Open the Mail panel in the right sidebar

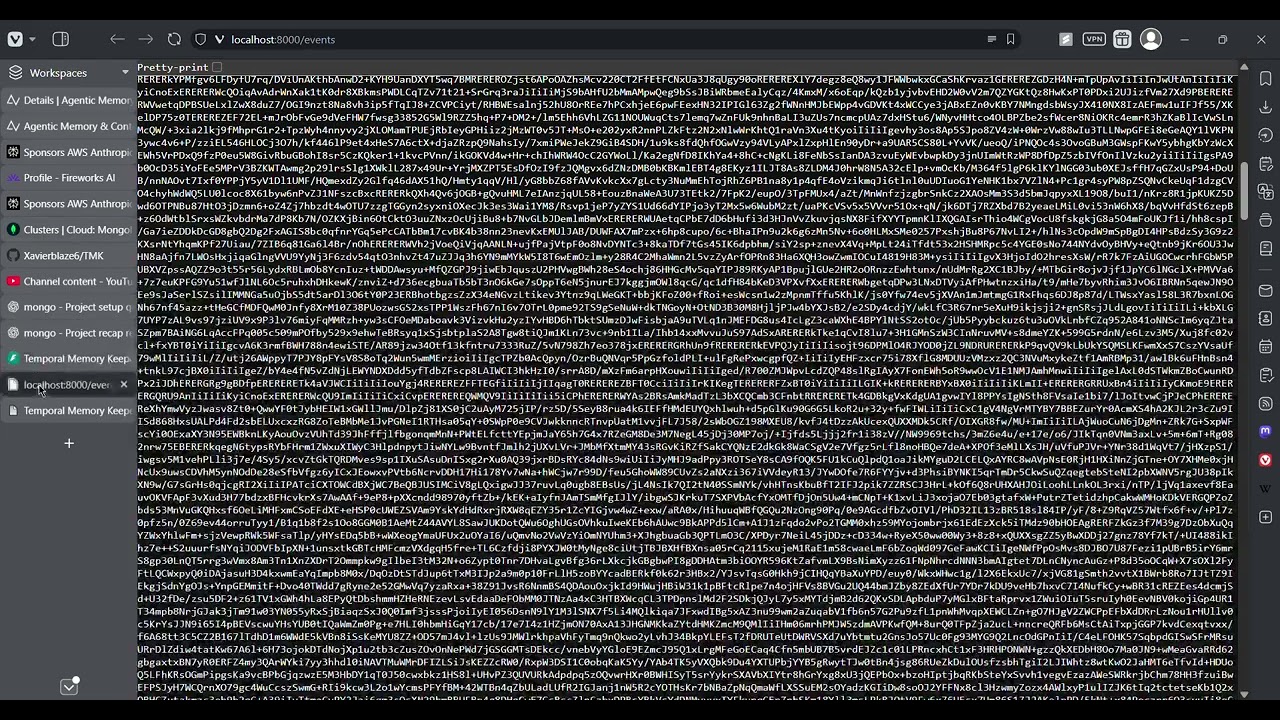(1265, 290)
